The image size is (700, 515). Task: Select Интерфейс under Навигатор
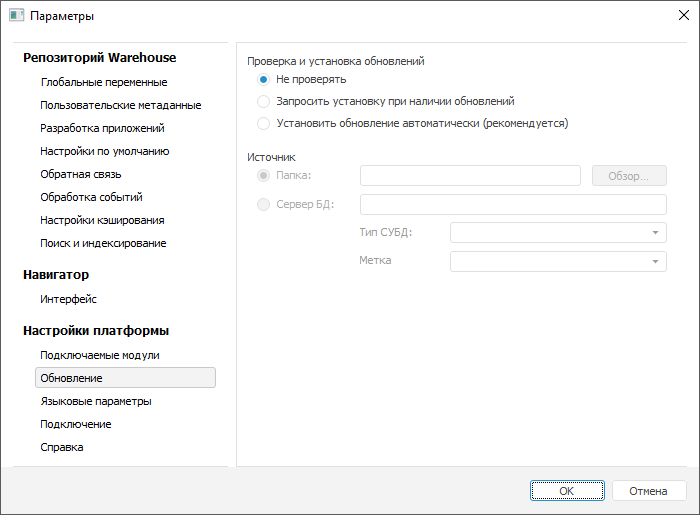pos(68,299)
